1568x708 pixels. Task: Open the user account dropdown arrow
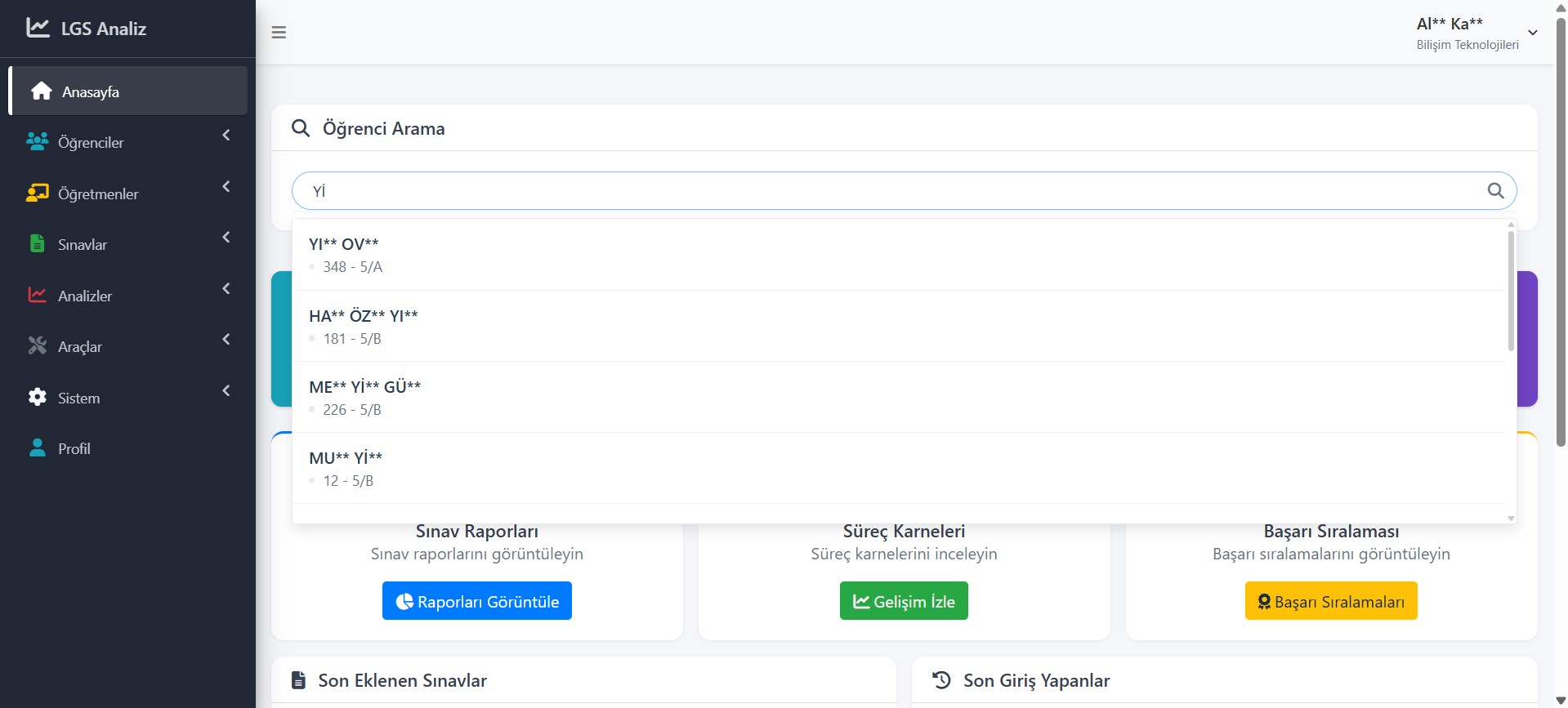(x=1533, y=33)
